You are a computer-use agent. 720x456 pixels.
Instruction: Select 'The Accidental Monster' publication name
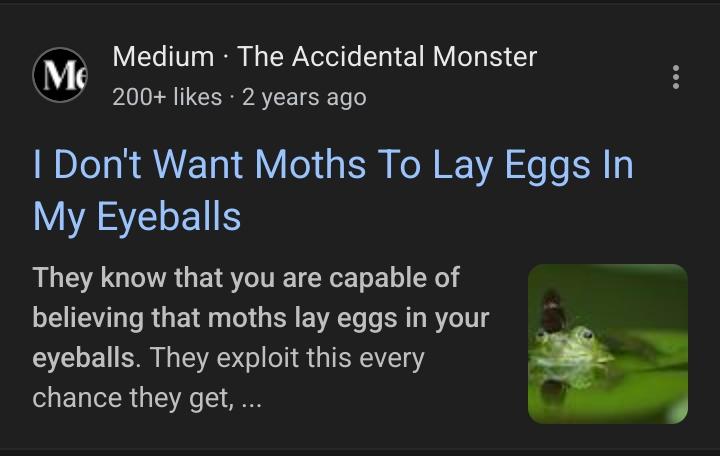pyautogui.click(x=387, y=56)
